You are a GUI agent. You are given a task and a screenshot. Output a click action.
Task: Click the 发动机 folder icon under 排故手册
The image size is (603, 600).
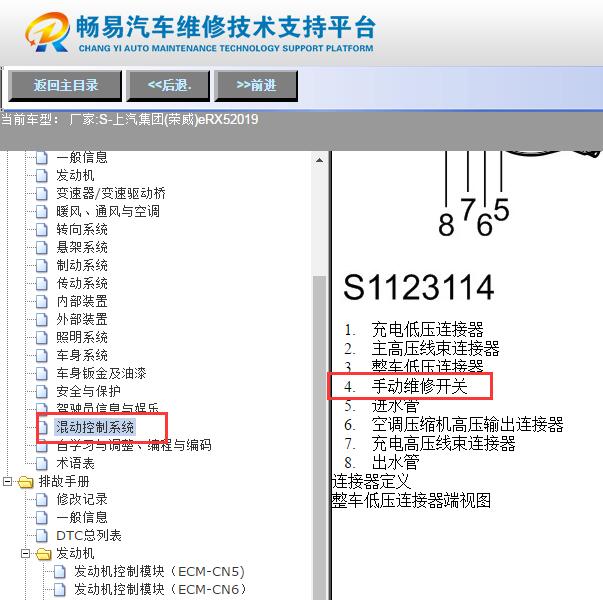(x=43, y=554)
